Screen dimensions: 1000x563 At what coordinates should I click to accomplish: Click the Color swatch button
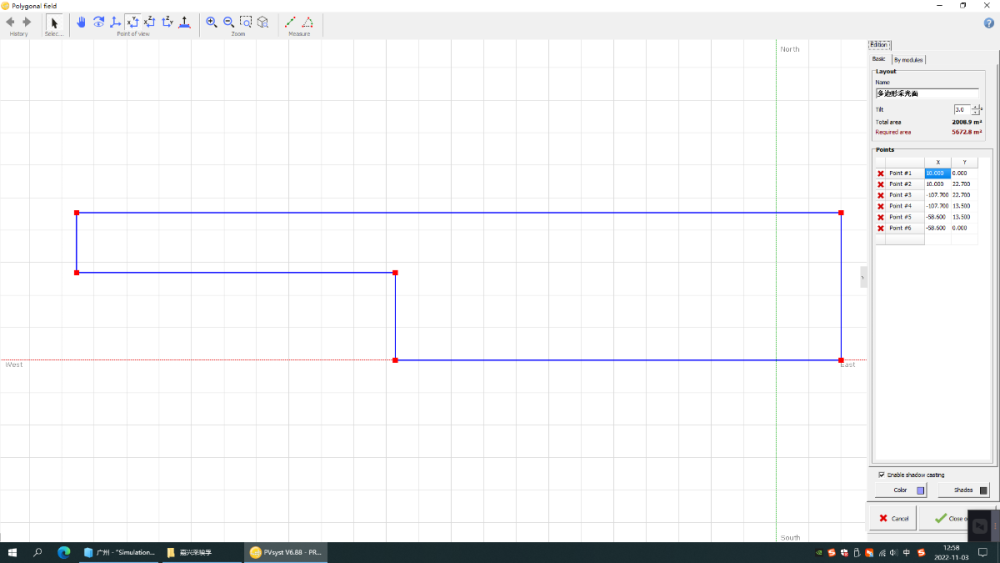pos(906,490)
